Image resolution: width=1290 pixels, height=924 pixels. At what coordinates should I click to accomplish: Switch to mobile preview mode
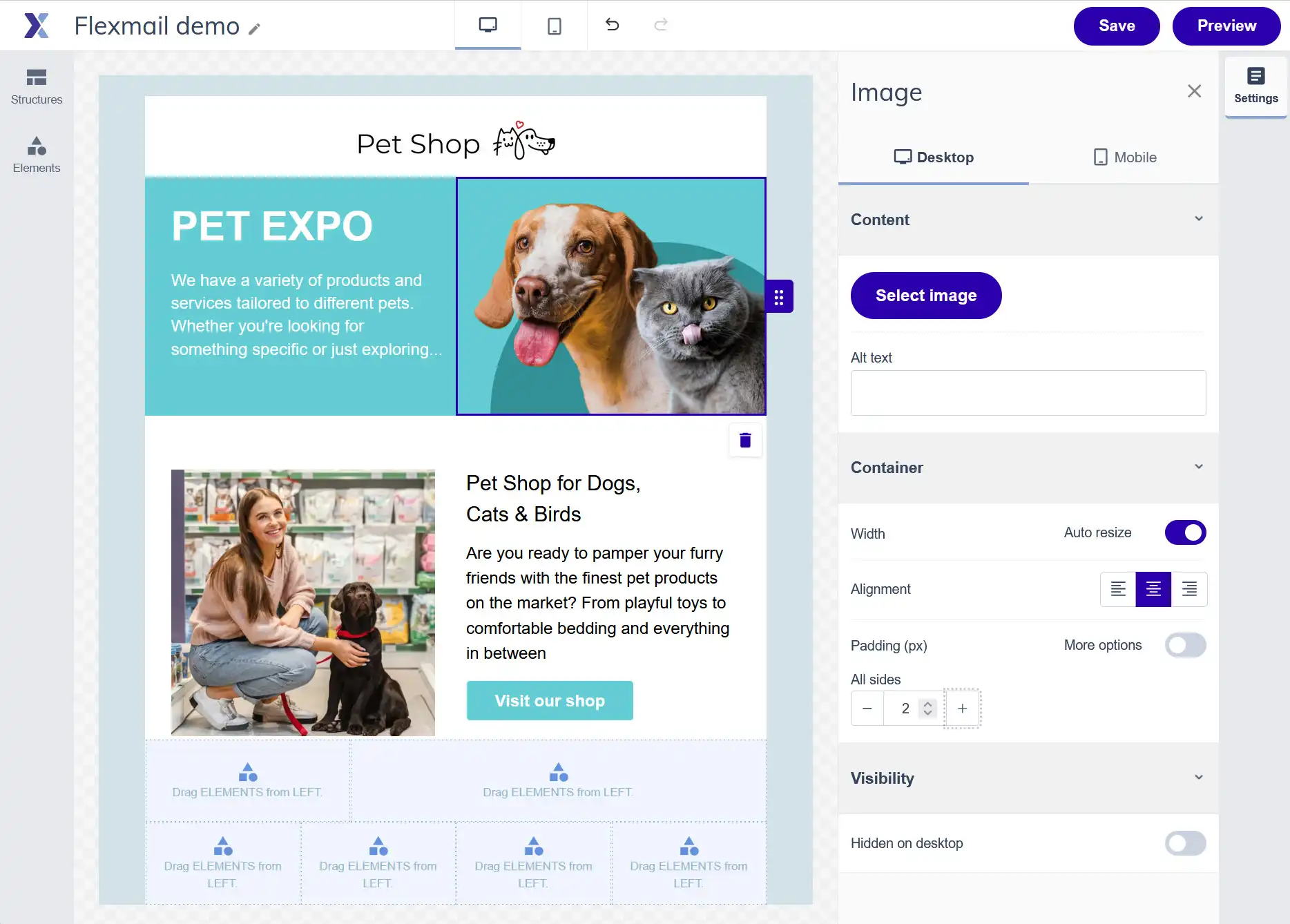[554, 26]
